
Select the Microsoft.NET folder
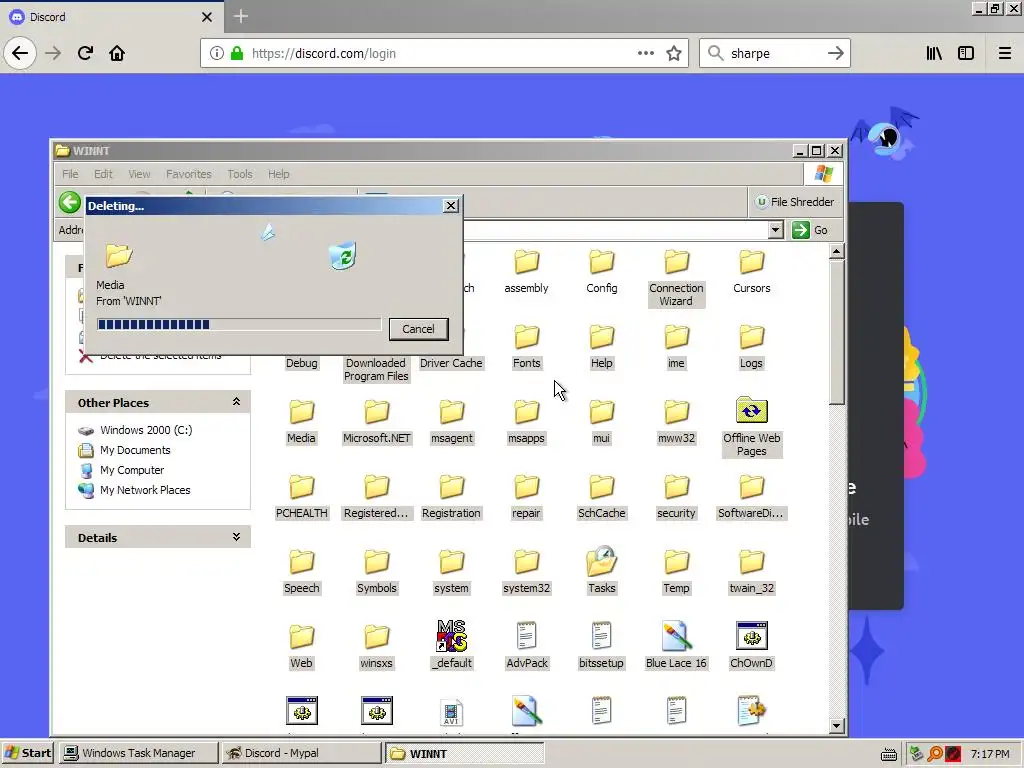pos(377,422)
